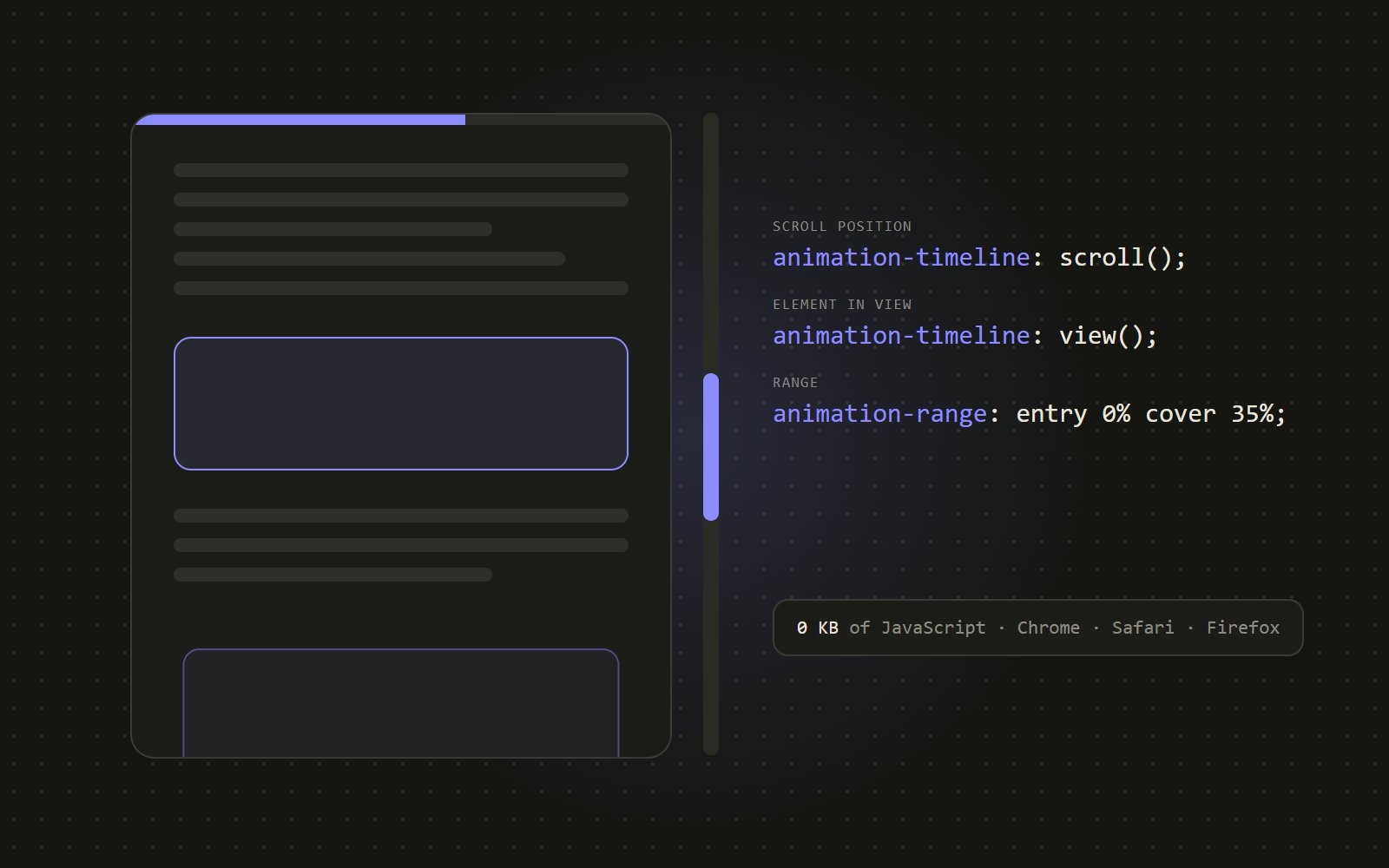Click 'Safari' in the browser support badge

point(1143,628)
